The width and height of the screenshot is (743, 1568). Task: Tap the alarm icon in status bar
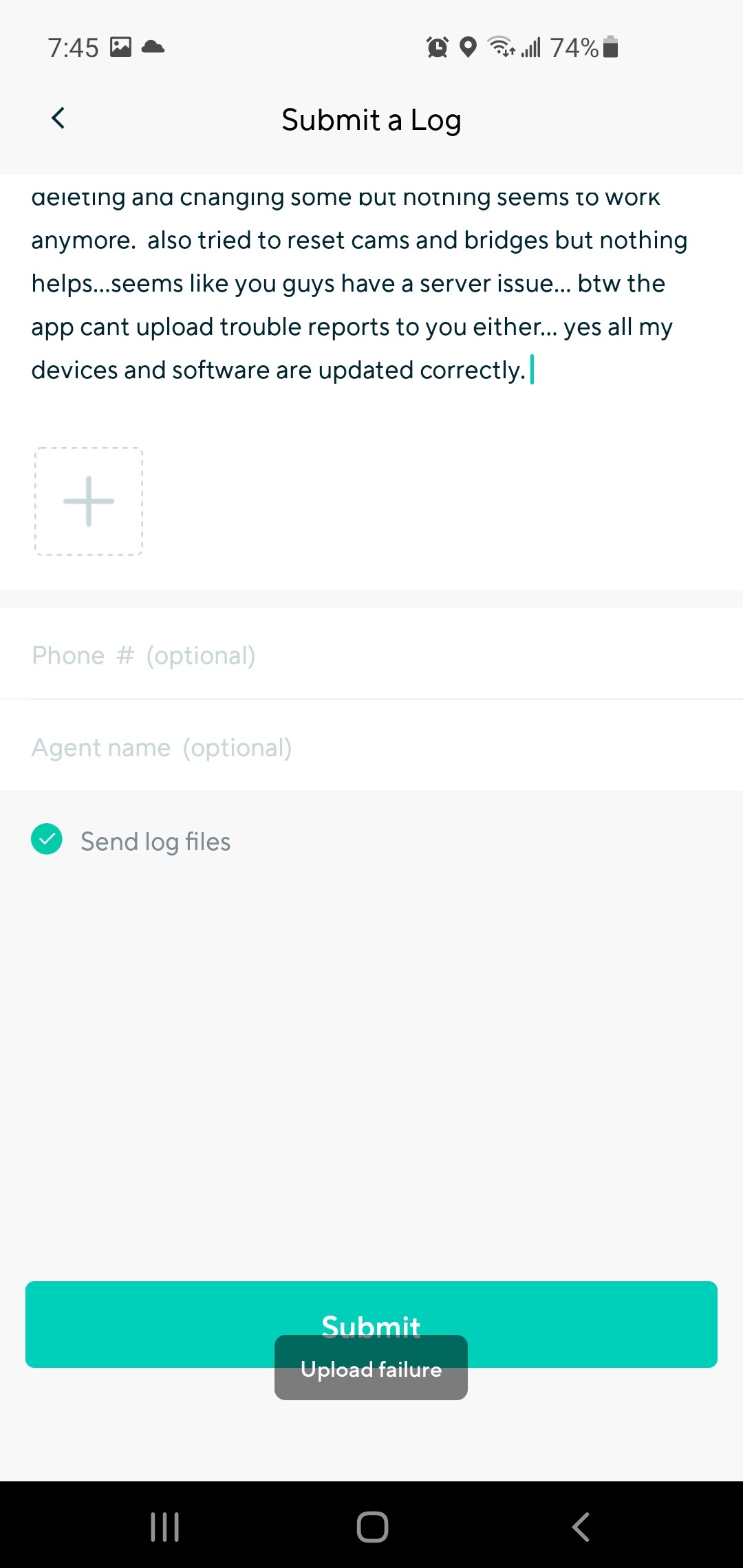(x=437, y=47)
